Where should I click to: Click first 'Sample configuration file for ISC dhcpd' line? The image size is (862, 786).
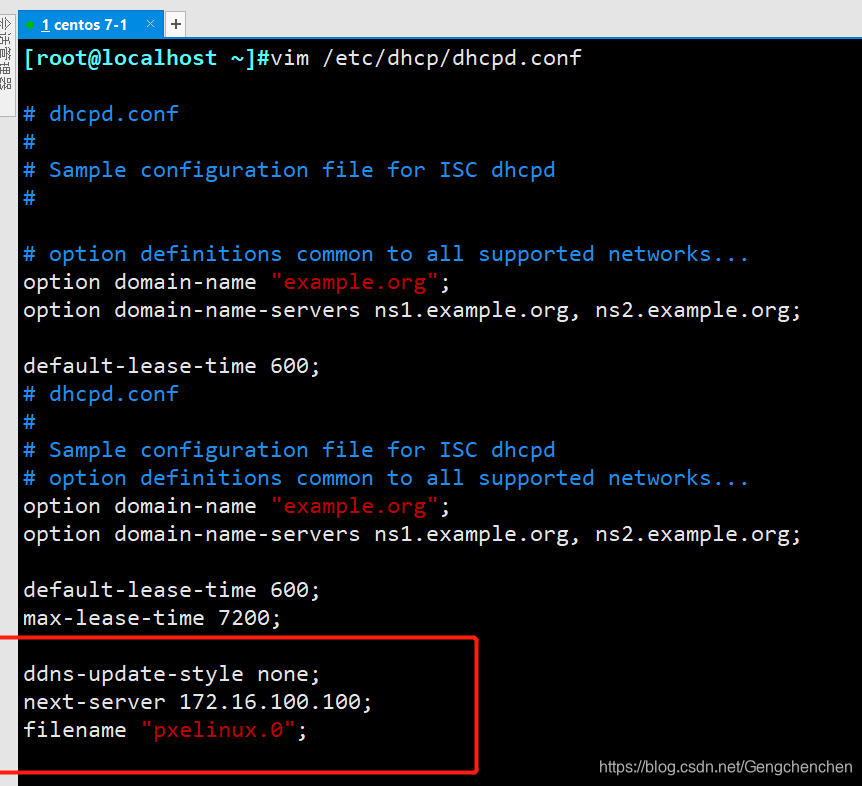tap(289, 170)
